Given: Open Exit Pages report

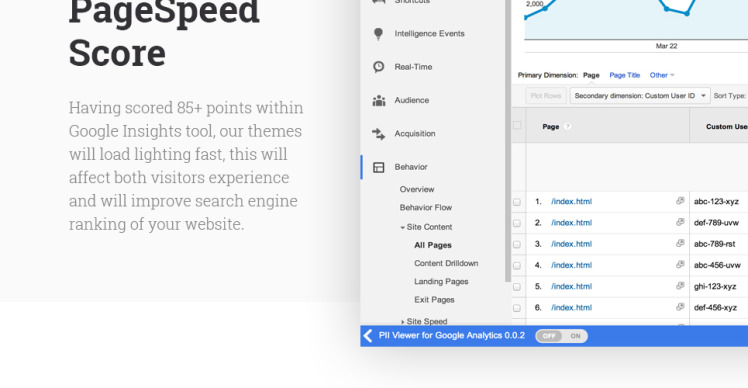Looking at the screenshot, I should [434, 300].
